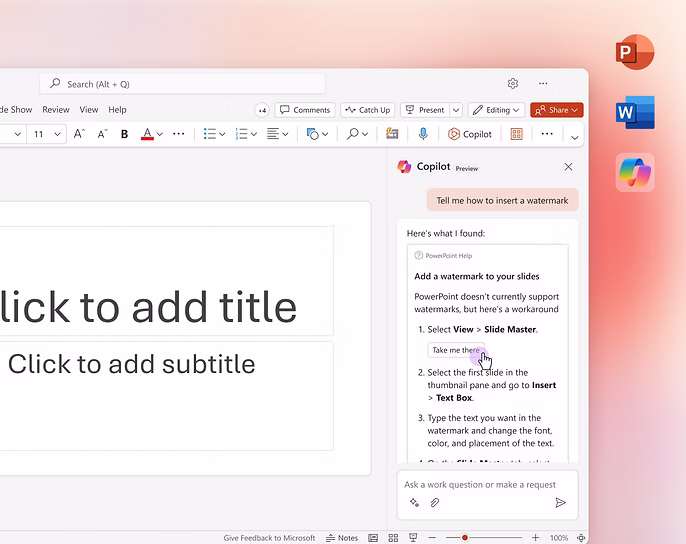Apply red font color

(147, 134)
